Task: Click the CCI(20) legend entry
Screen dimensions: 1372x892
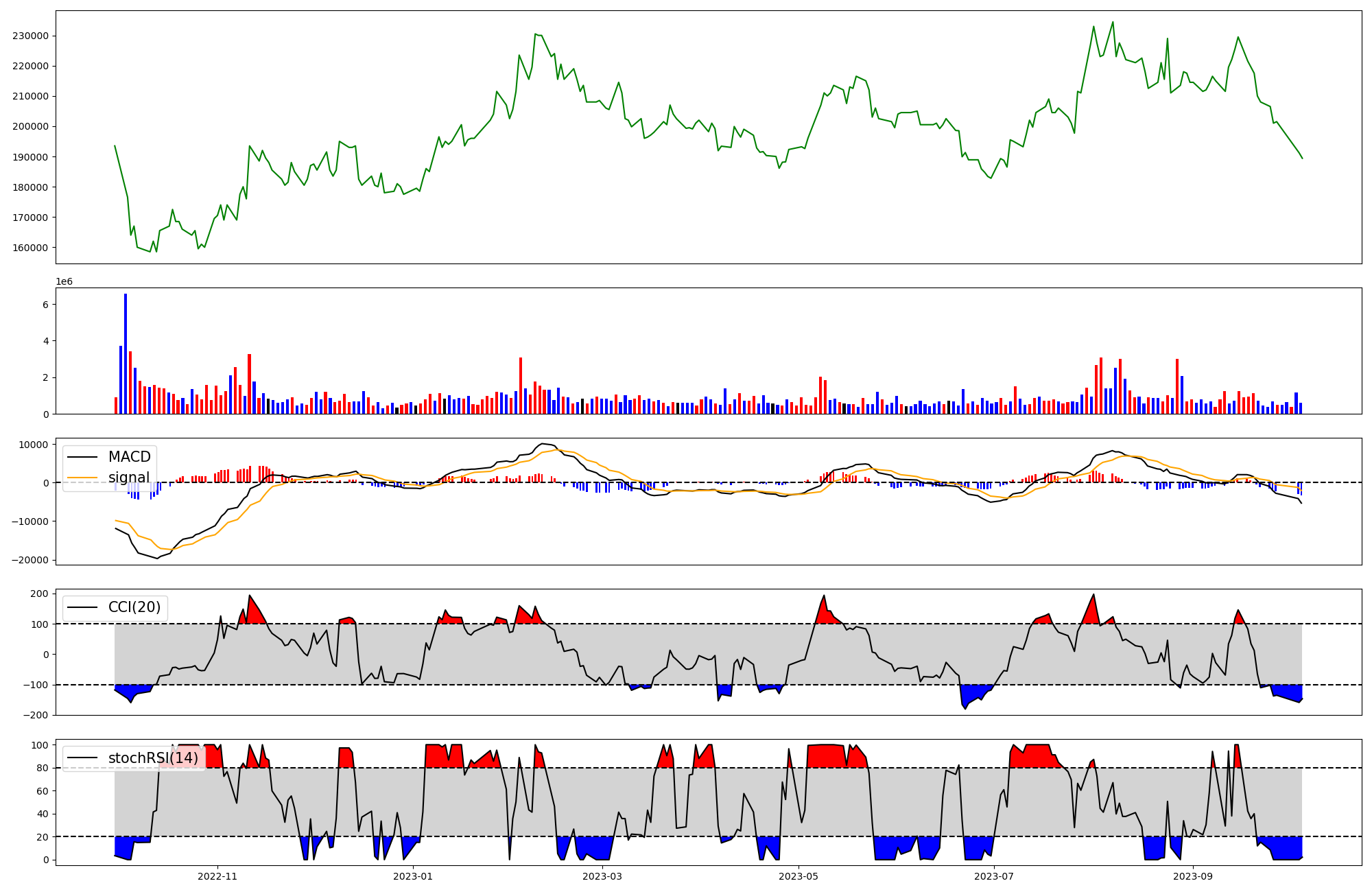Action: pyautogui.click(x=134, y=607)
